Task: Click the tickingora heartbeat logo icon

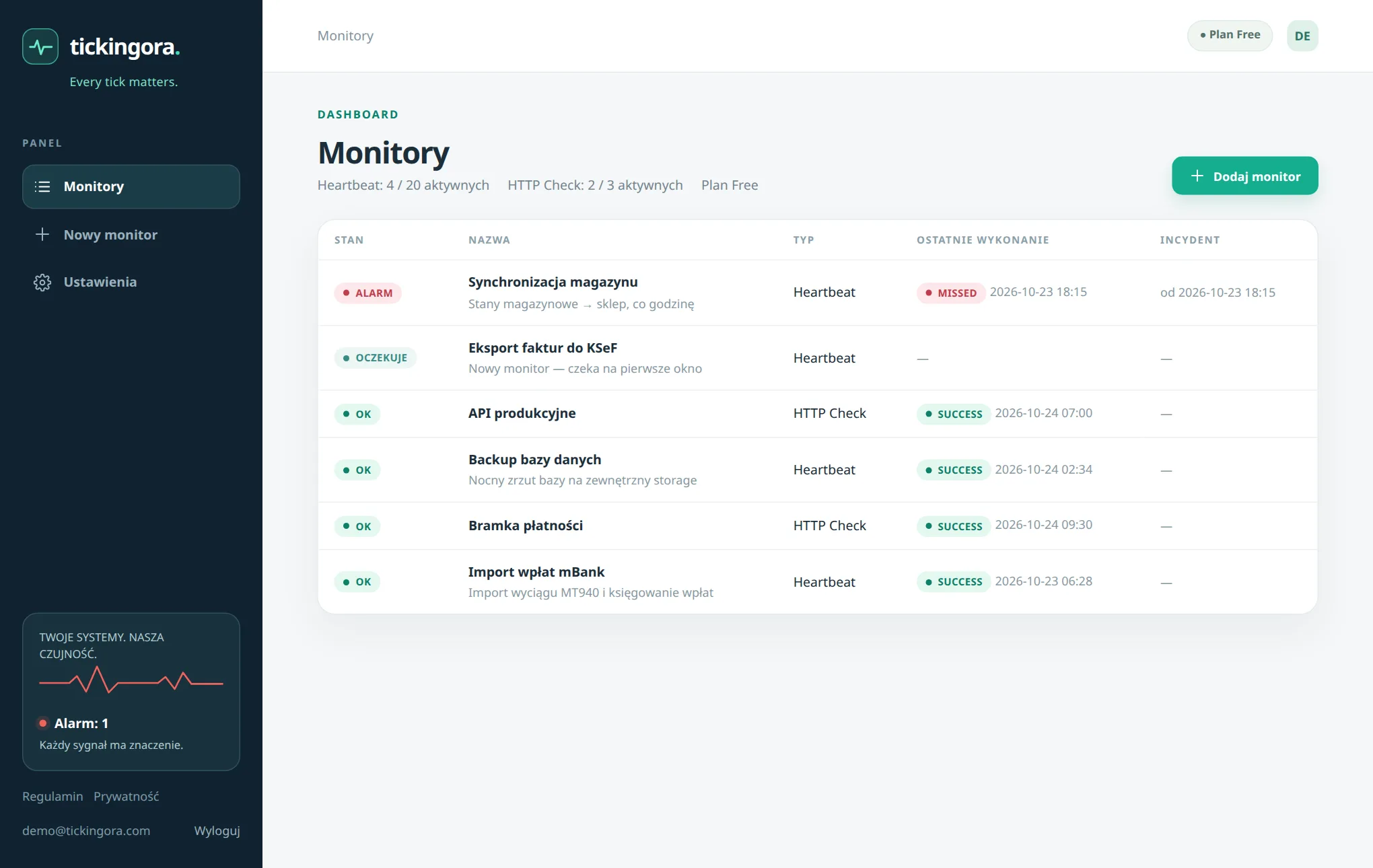Action: (40, 46)
